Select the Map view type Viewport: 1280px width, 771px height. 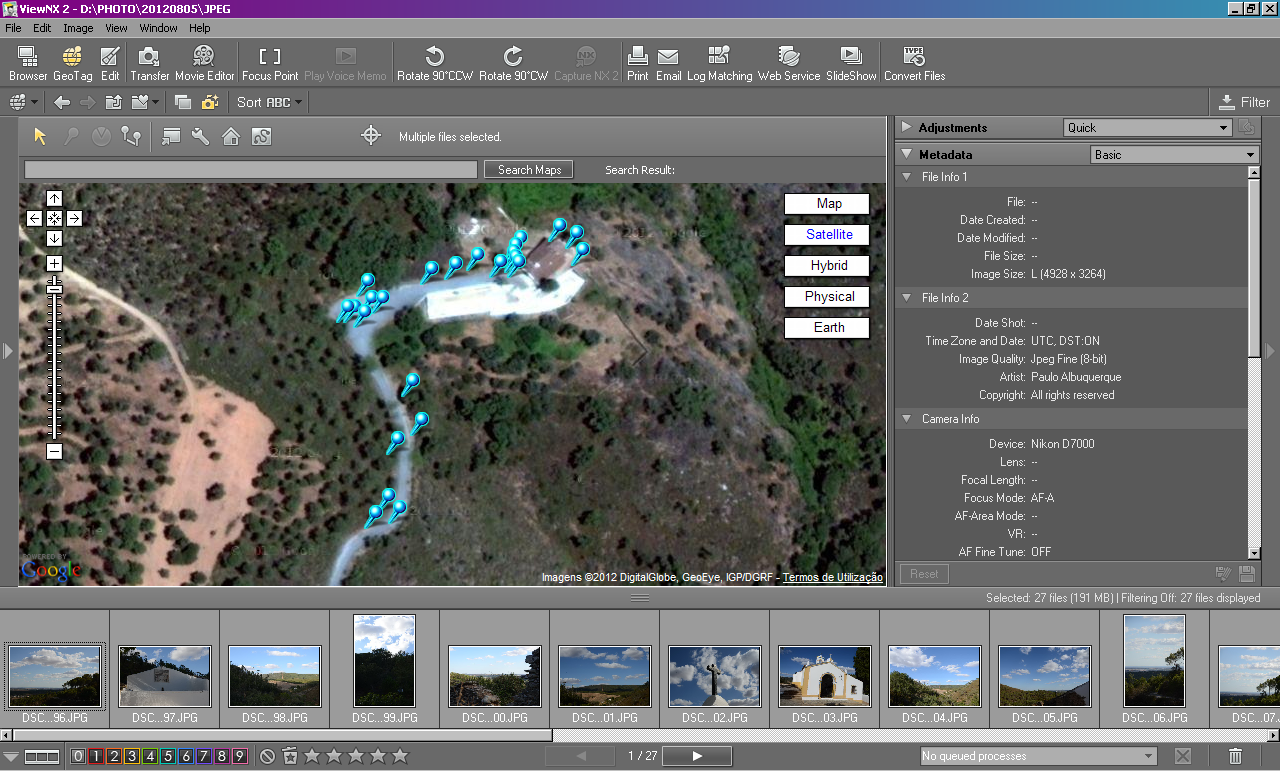(x=827, y=204)
